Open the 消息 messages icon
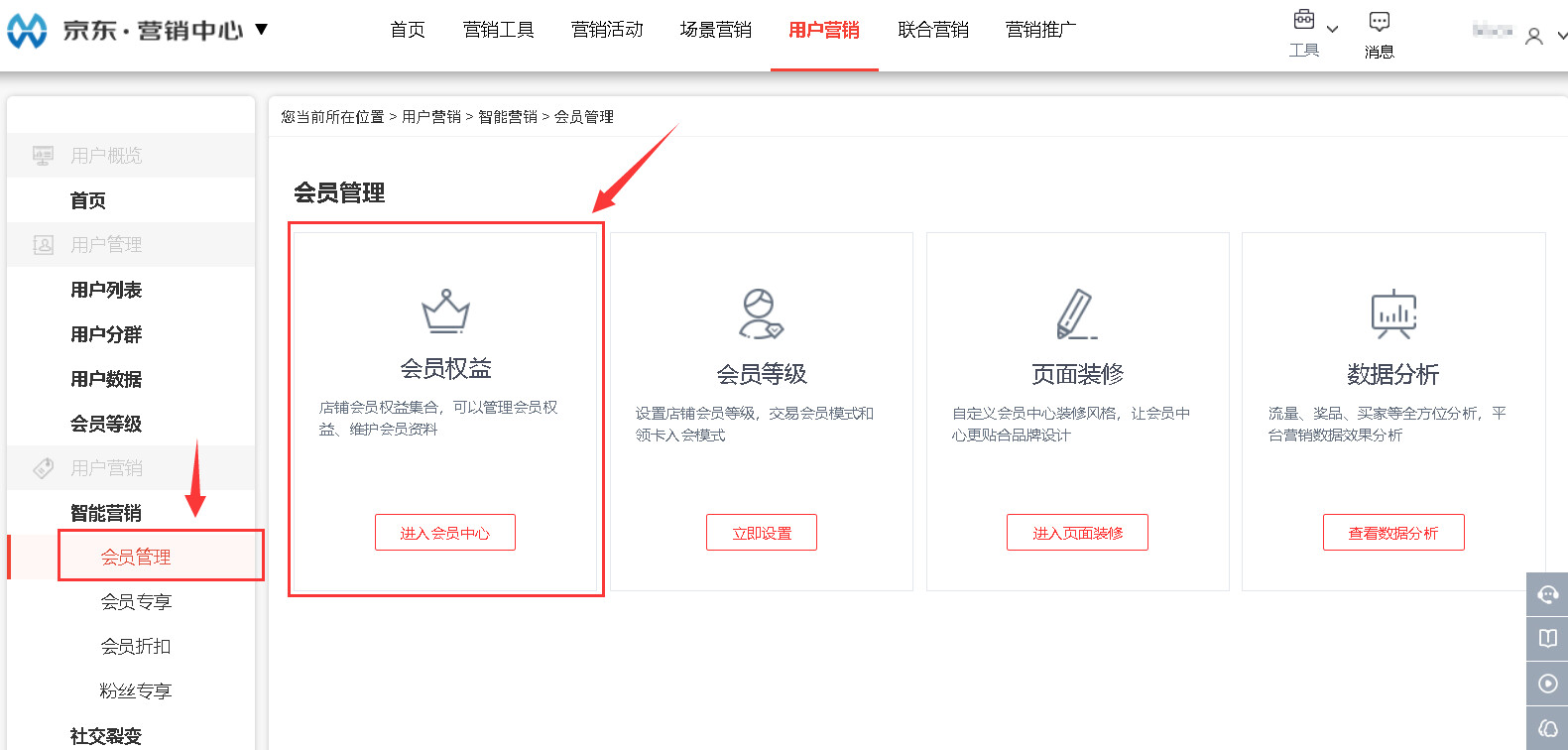1568x750 pixels. [x=1379, y=21]
